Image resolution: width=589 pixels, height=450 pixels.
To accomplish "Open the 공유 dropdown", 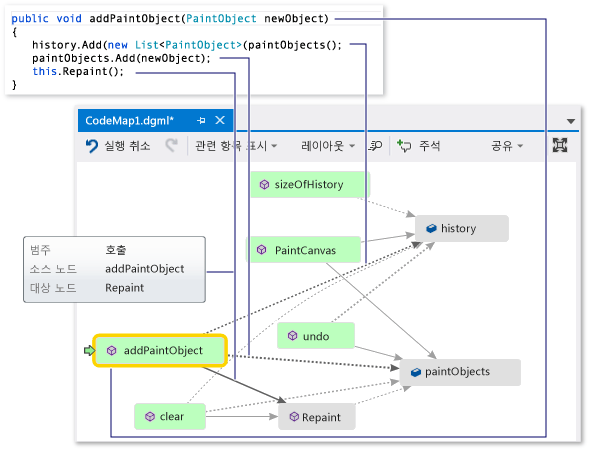I will tap(507, 146).
